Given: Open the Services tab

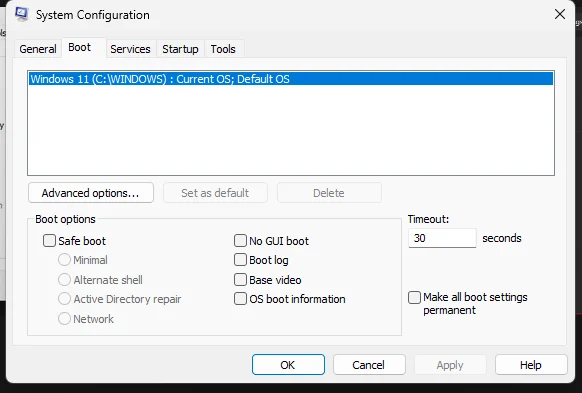Looking at the screenshot, I should click(x=130, y=49).
